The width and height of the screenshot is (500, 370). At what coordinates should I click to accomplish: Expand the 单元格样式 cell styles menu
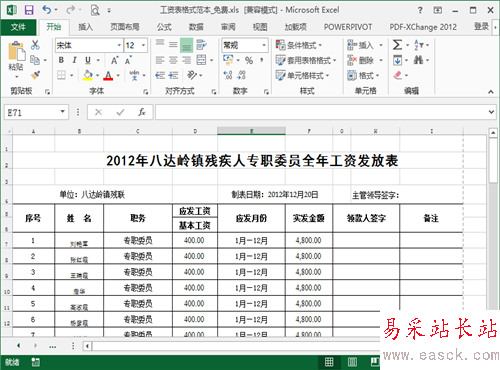302,76
